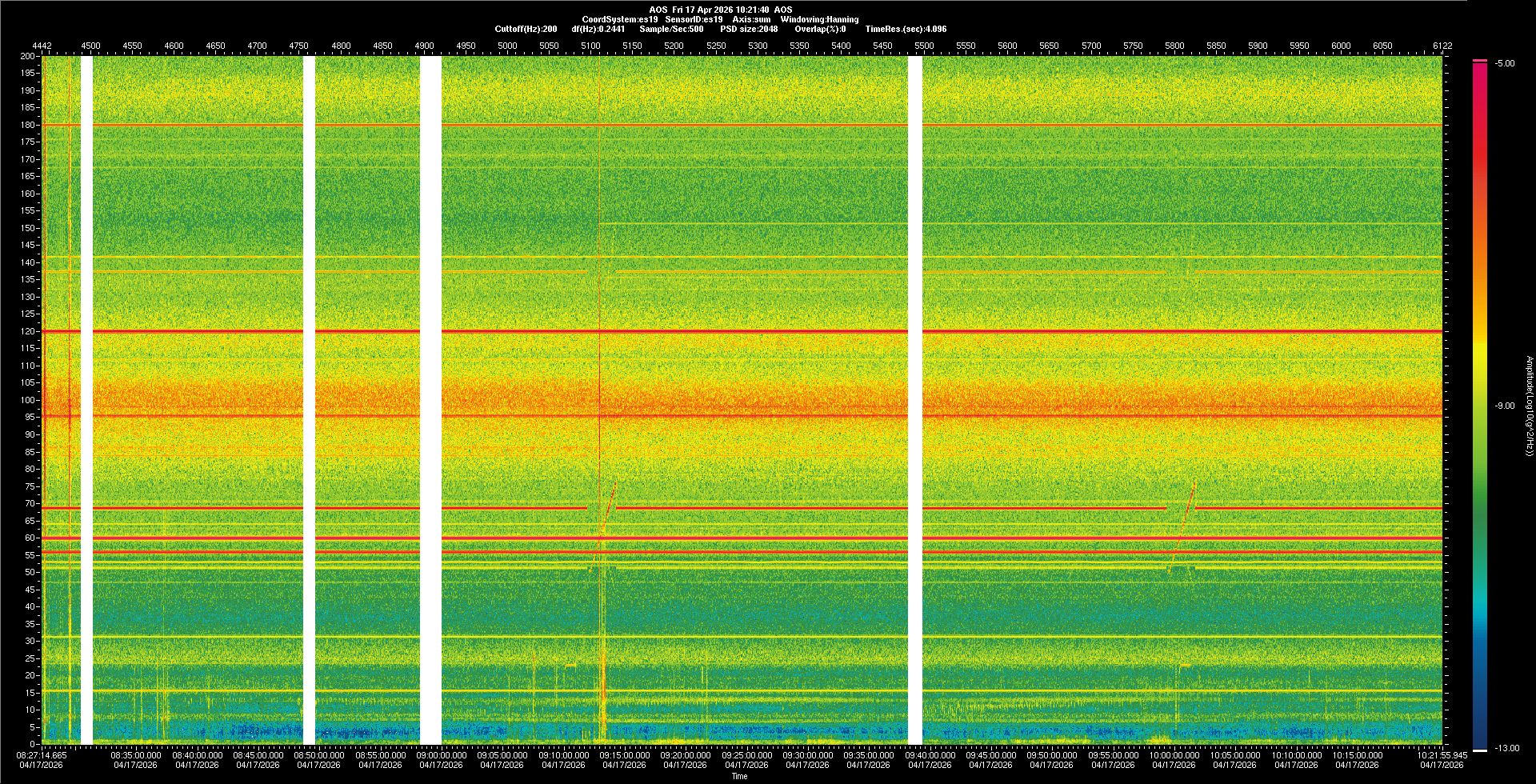
Task: Select the SensorID:es19 header text
Action: point(694,20)
